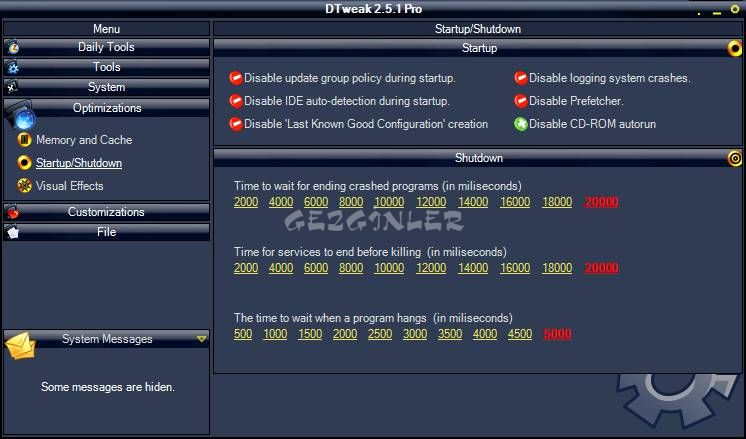Toggle Disable logging system crashes

click(520, 78)
